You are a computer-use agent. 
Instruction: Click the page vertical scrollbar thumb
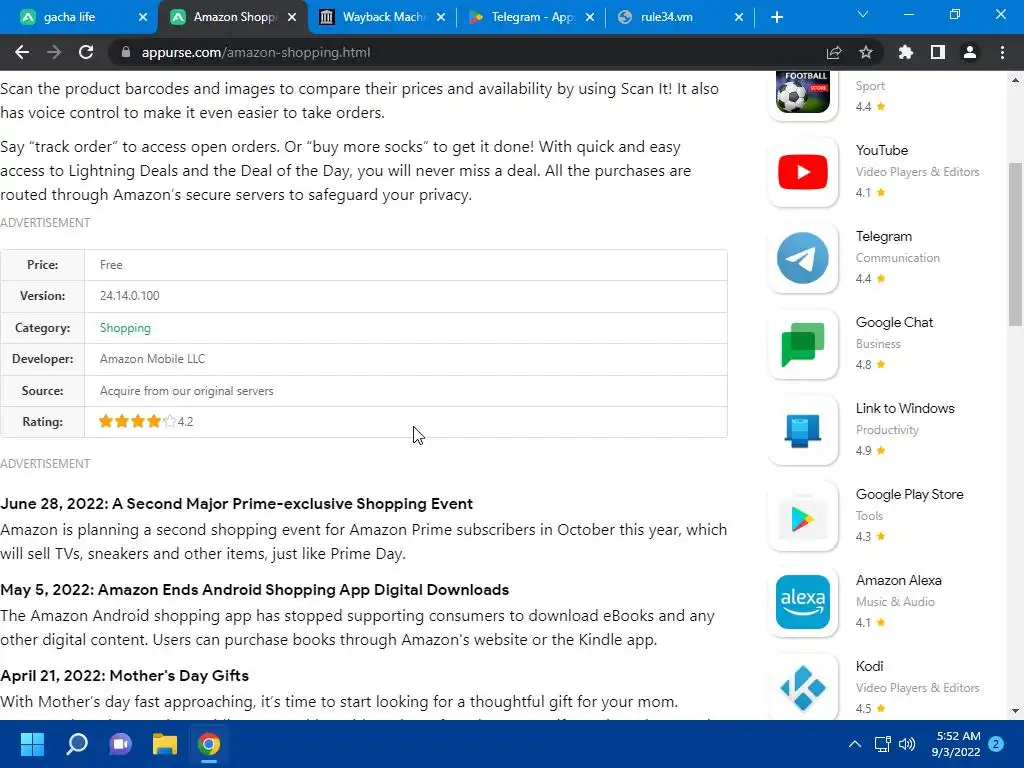1016,243
